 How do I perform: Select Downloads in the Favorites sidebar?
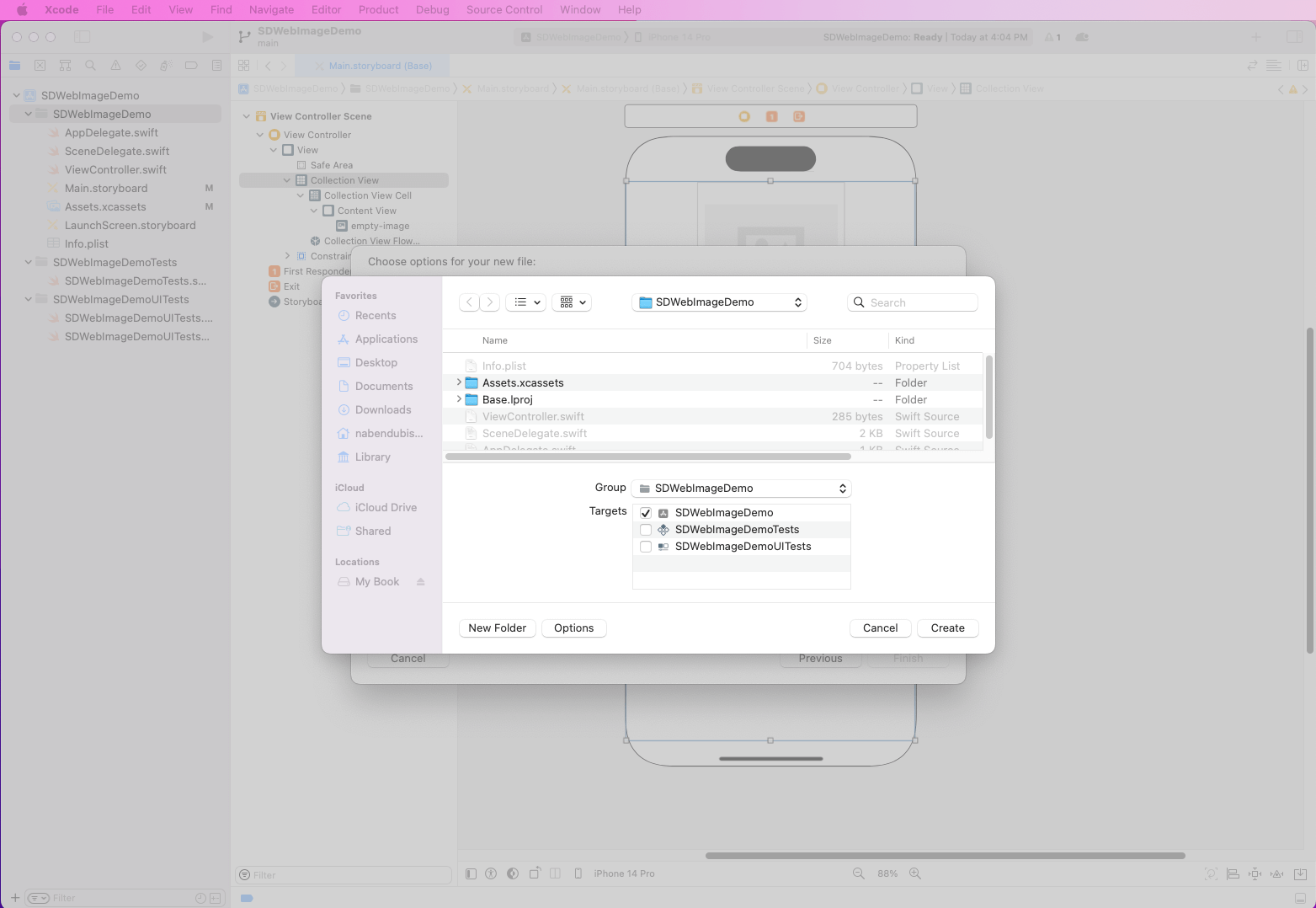pyautogui.click(x=382, y=410)
